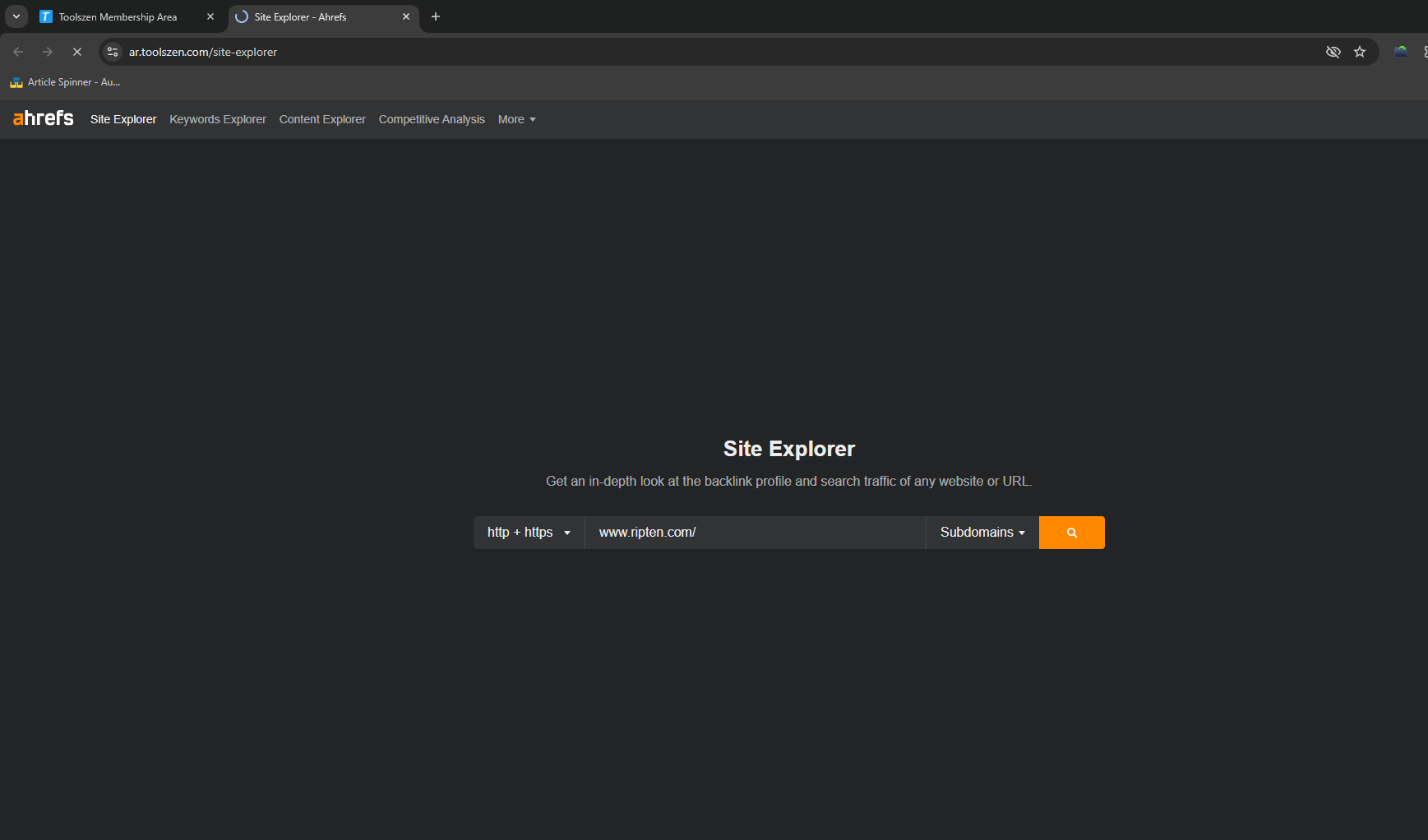Click the browser back arrow
This screenshot has height=840, width=1428.
[x=18, y=52]
